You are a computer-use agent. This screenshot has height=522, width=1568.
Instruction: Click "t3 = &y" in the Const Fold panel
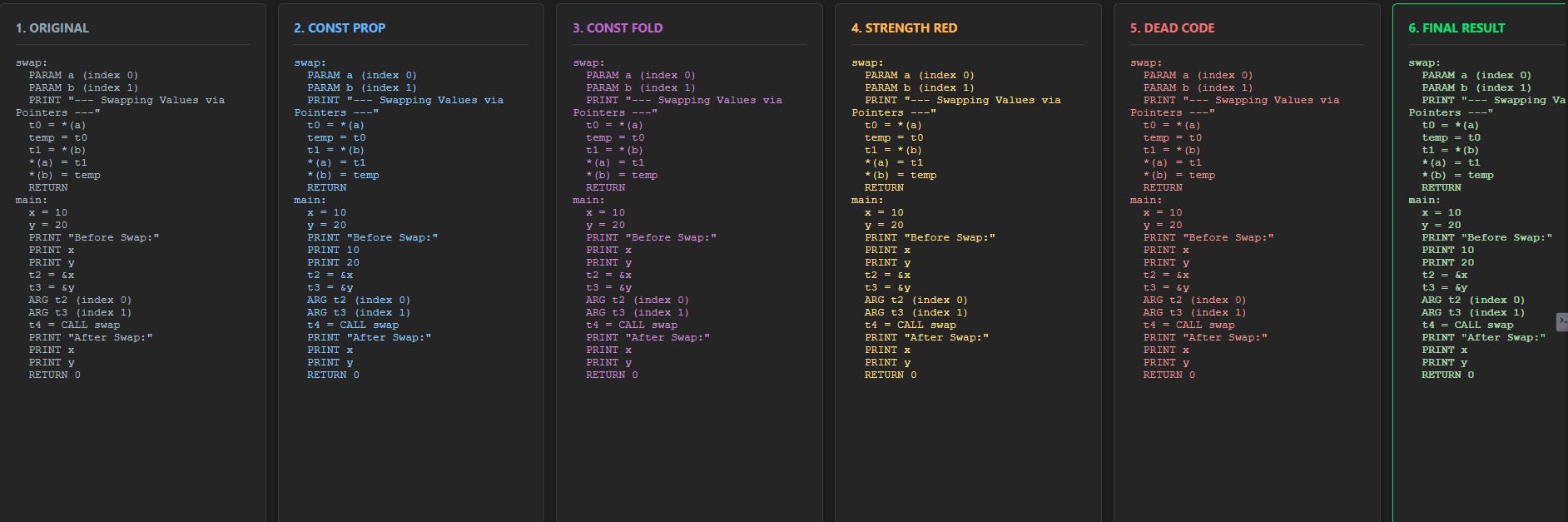pyautogui.click(x=608, y=287)
